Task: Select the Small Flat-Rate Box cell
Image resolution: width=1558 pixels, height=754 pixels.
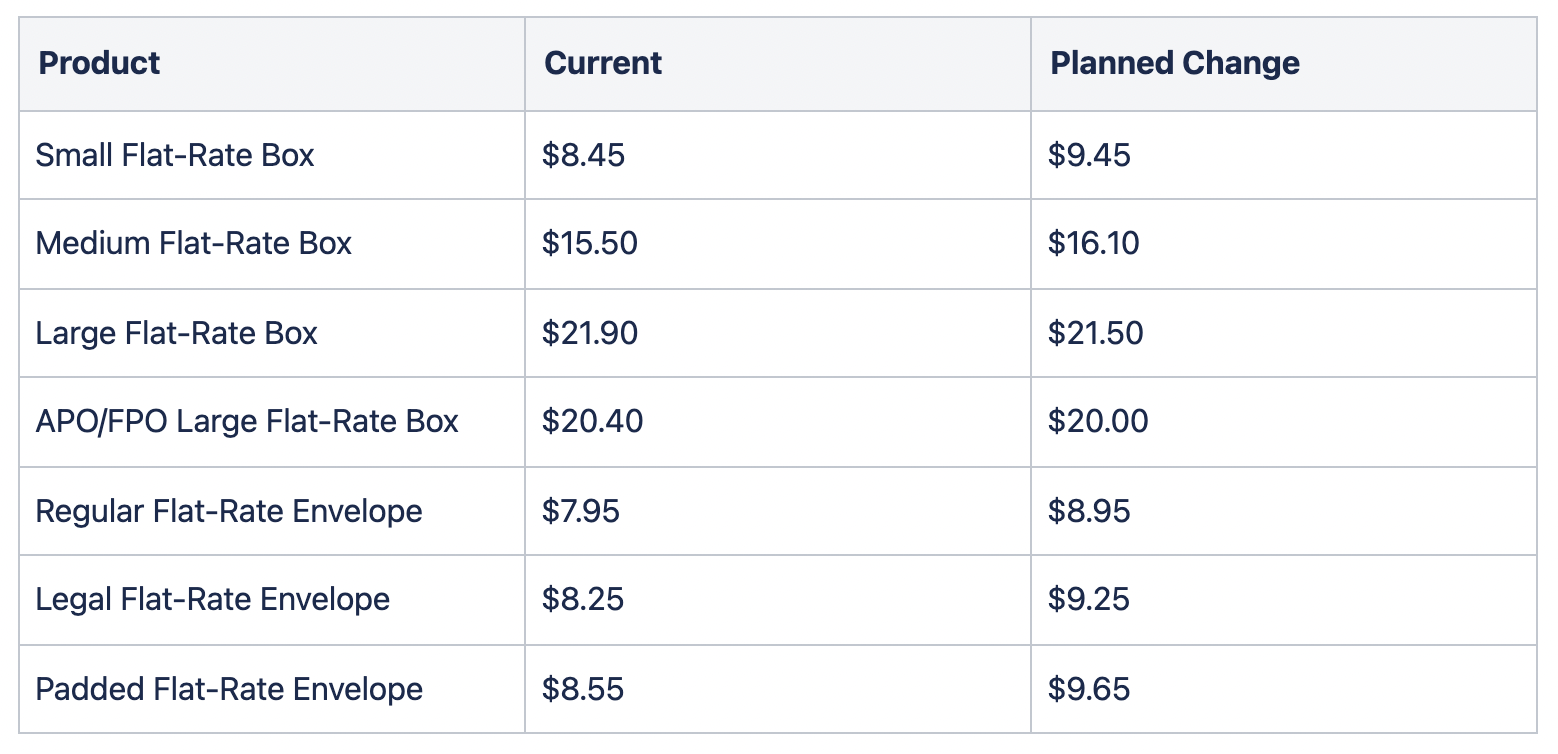Action: pyautogui.click(x=272, y=155)
